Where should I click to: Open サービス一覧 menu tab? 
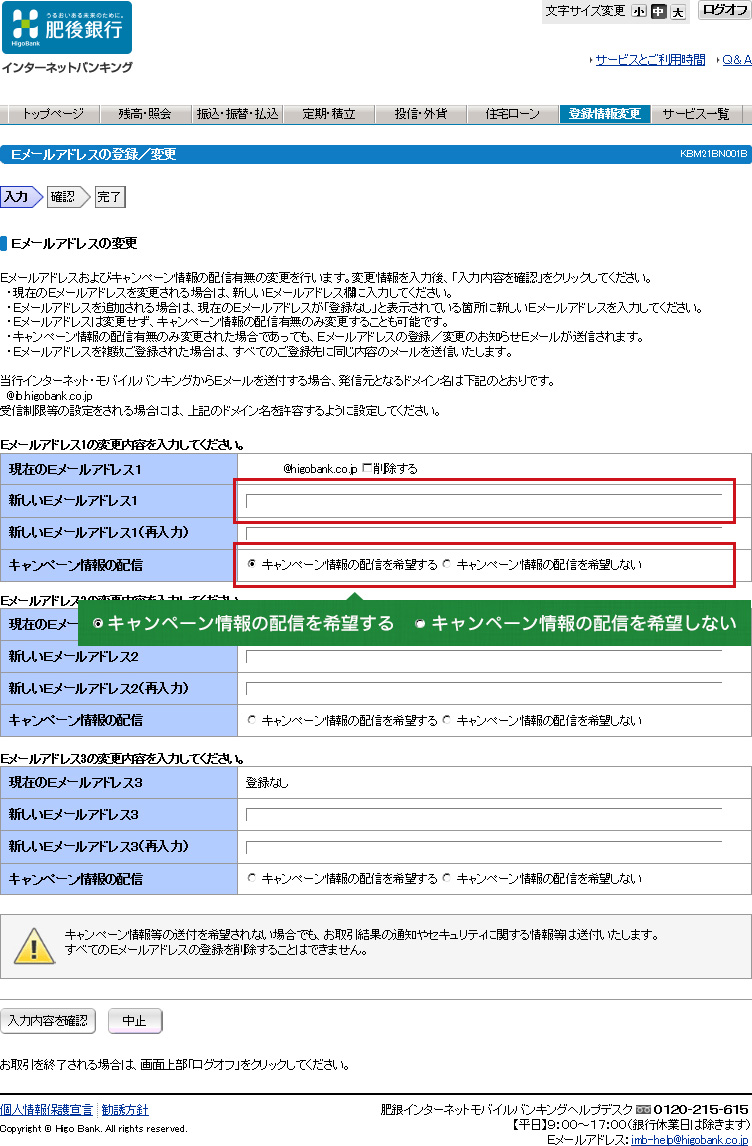pos(696,114)
